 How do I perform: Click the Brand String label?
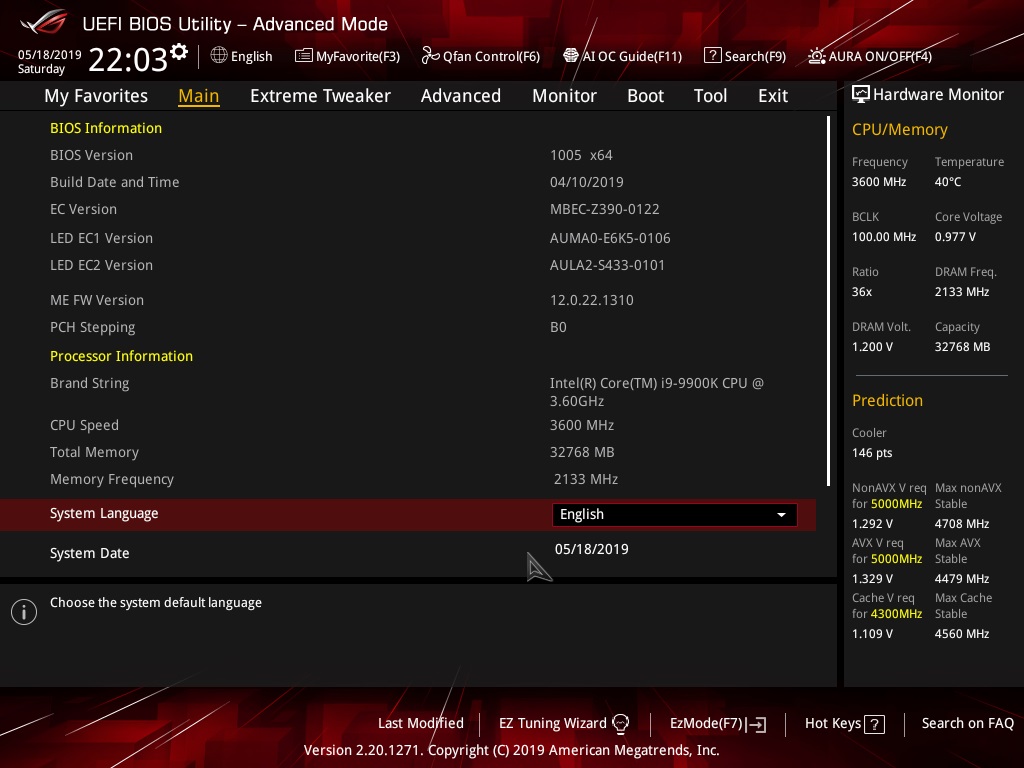click(x=89, y=383)
